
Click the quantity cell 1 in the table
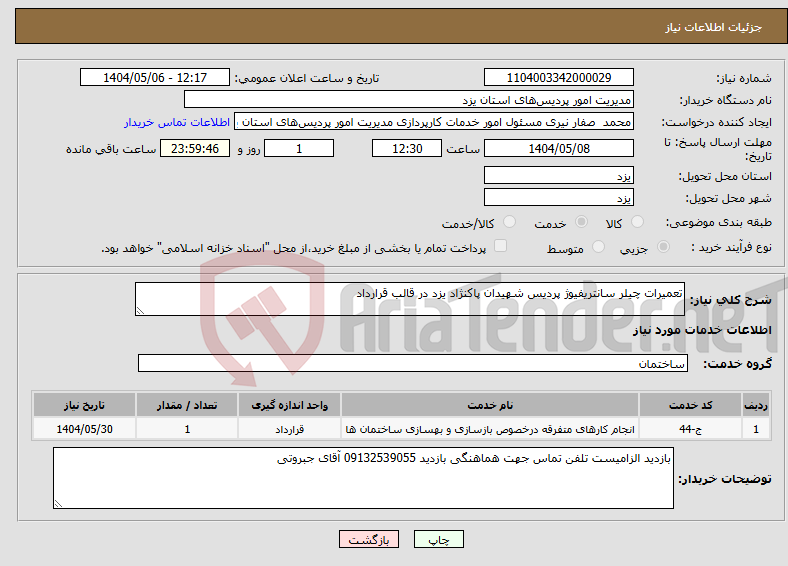(187, 429)
